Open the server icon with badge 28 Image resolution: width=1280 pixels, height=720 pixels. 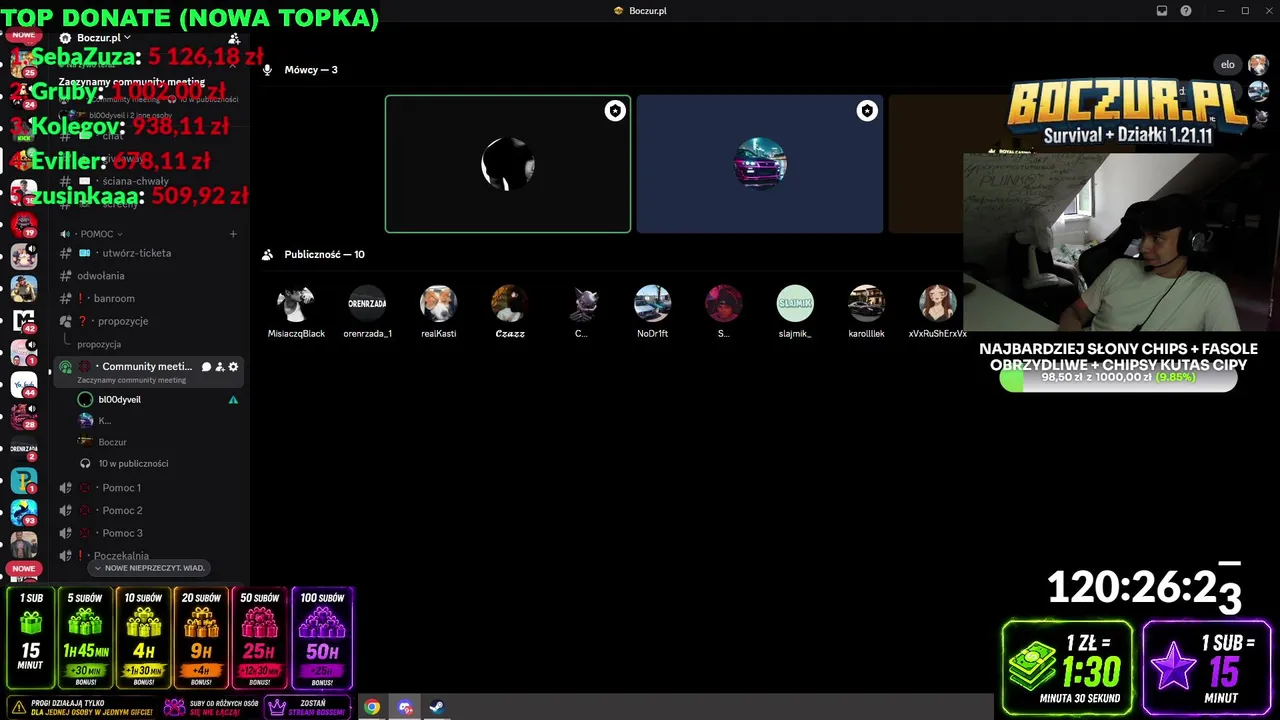(x=24, y=416)
